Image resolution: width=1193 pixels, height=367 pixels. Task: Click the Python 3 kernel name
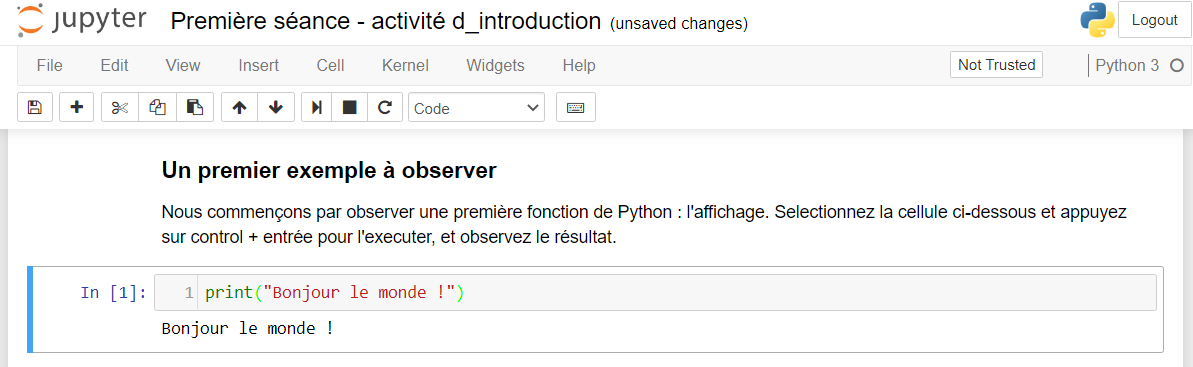[x=1127, y=65]
